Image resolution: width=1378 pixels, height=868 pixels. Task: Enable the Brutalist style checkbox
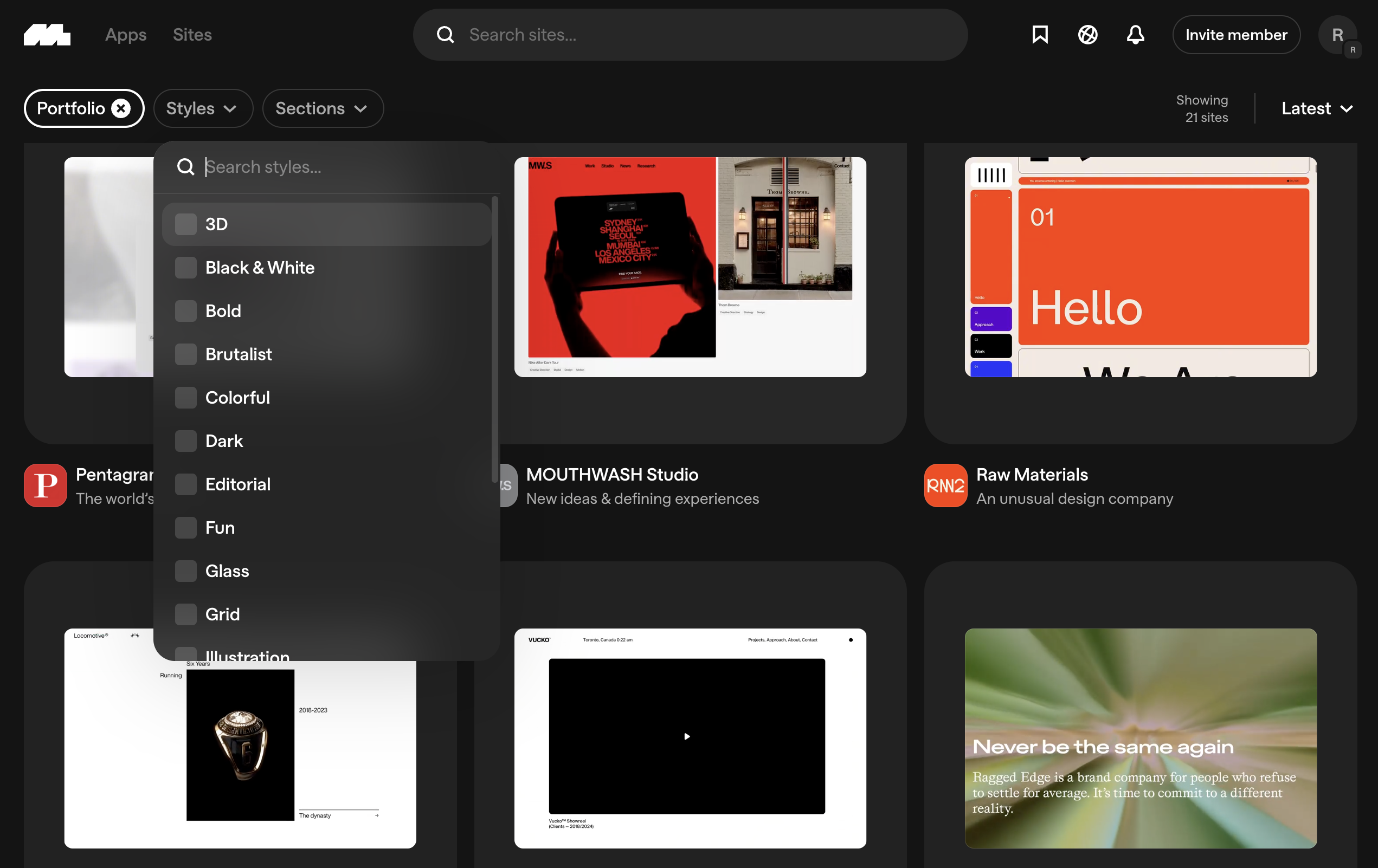click(x=186, y=354)
